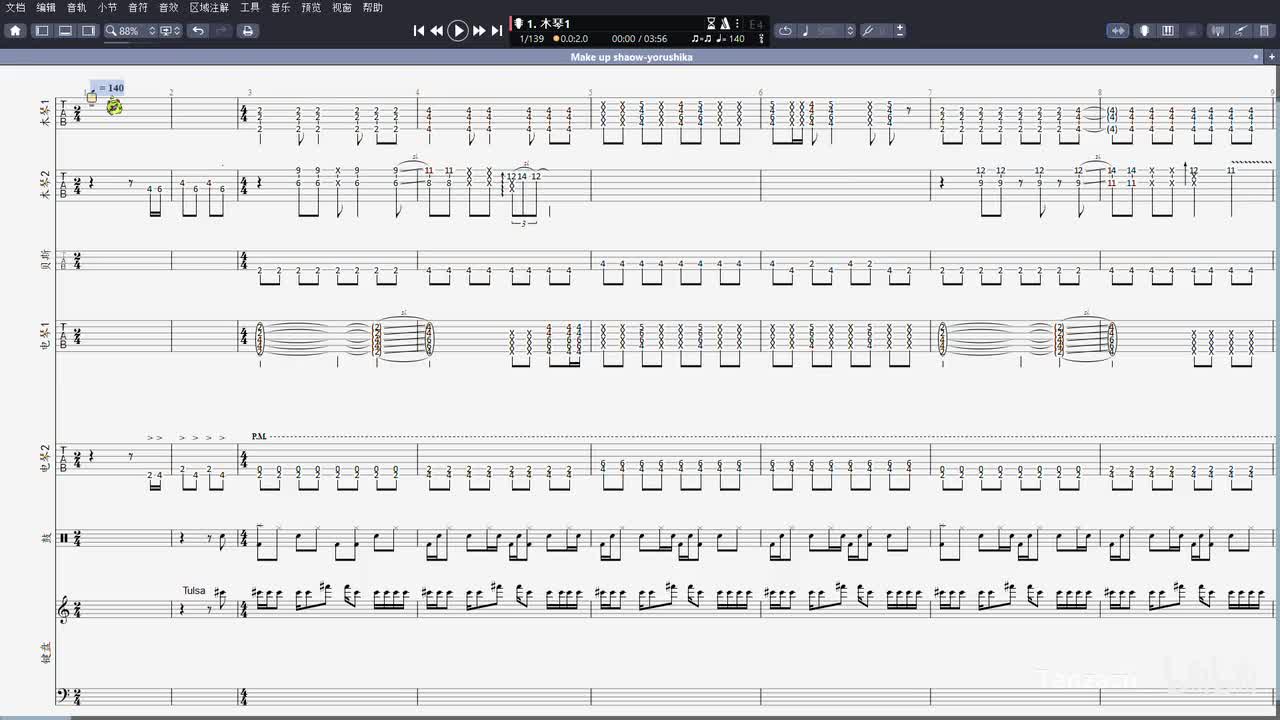Toggle the right inspector panel

tap(88, 31)
